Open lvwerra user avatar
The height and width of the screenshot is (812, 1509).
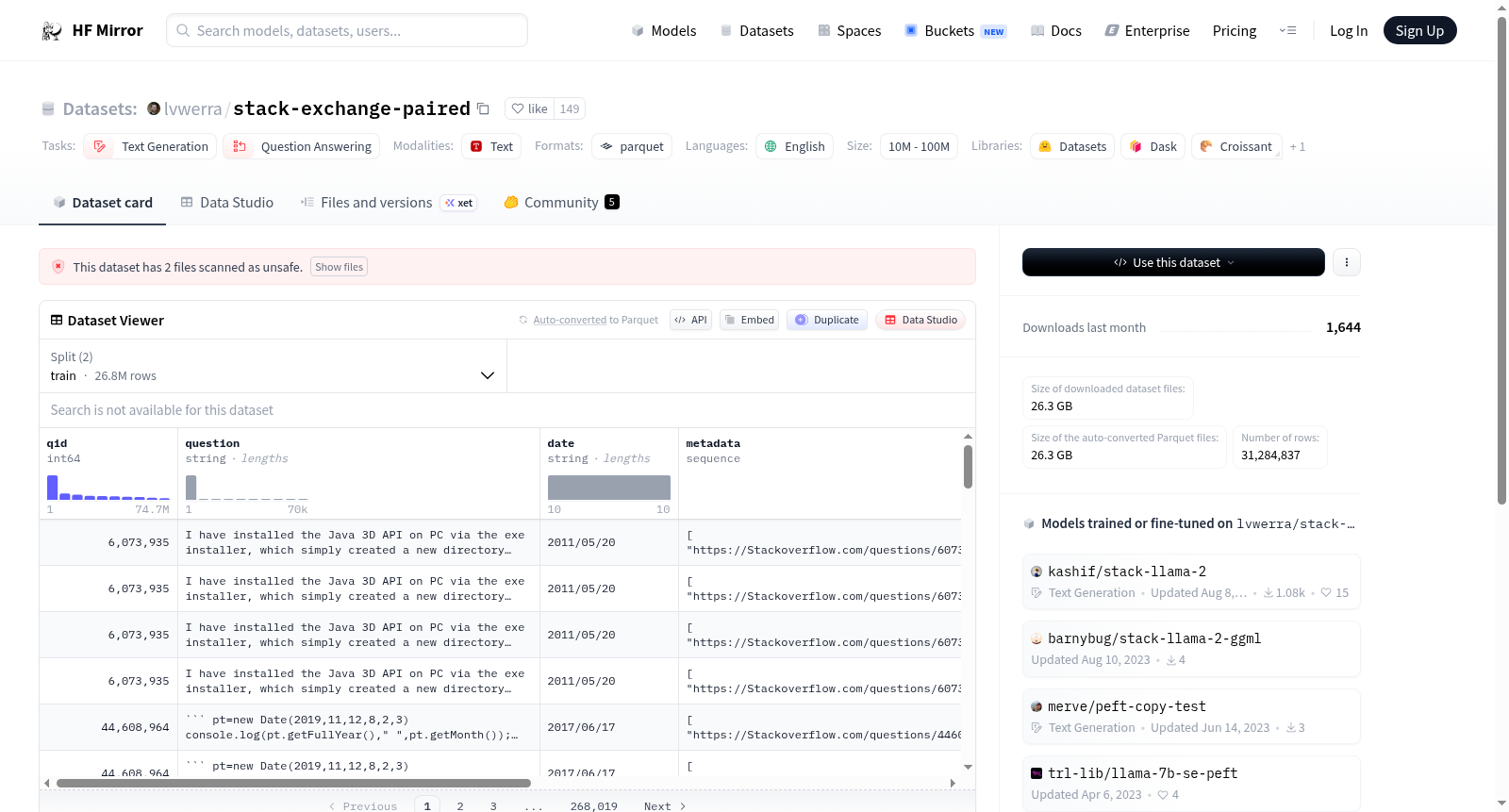(x=154, y=108)
